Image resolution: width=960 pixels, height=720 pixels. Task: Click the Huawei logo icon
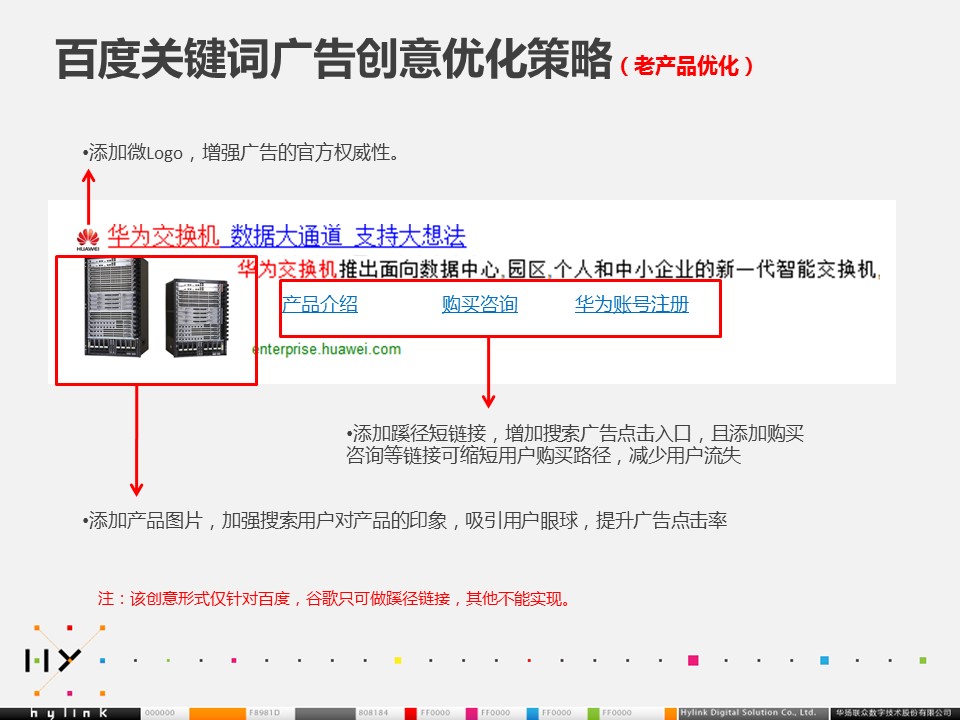[x=88, y=238]
